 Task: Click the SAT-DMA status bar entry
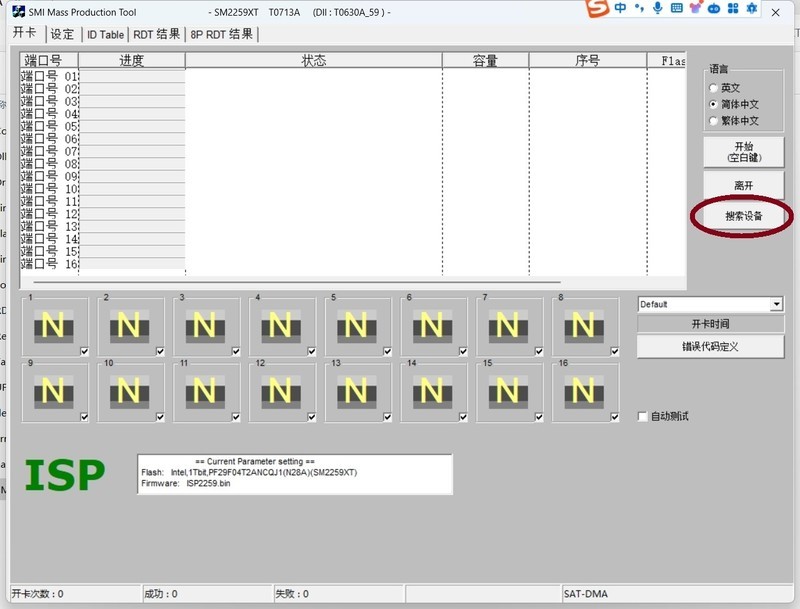(677, 594)
